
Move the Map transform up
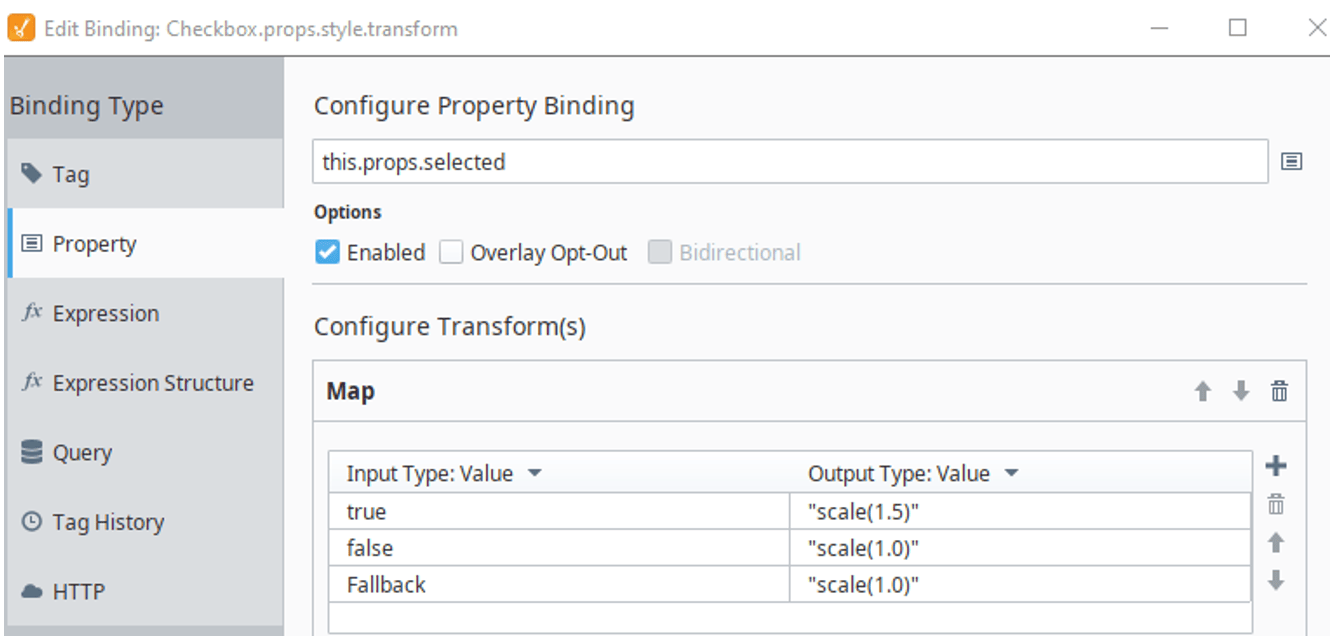1203,392
